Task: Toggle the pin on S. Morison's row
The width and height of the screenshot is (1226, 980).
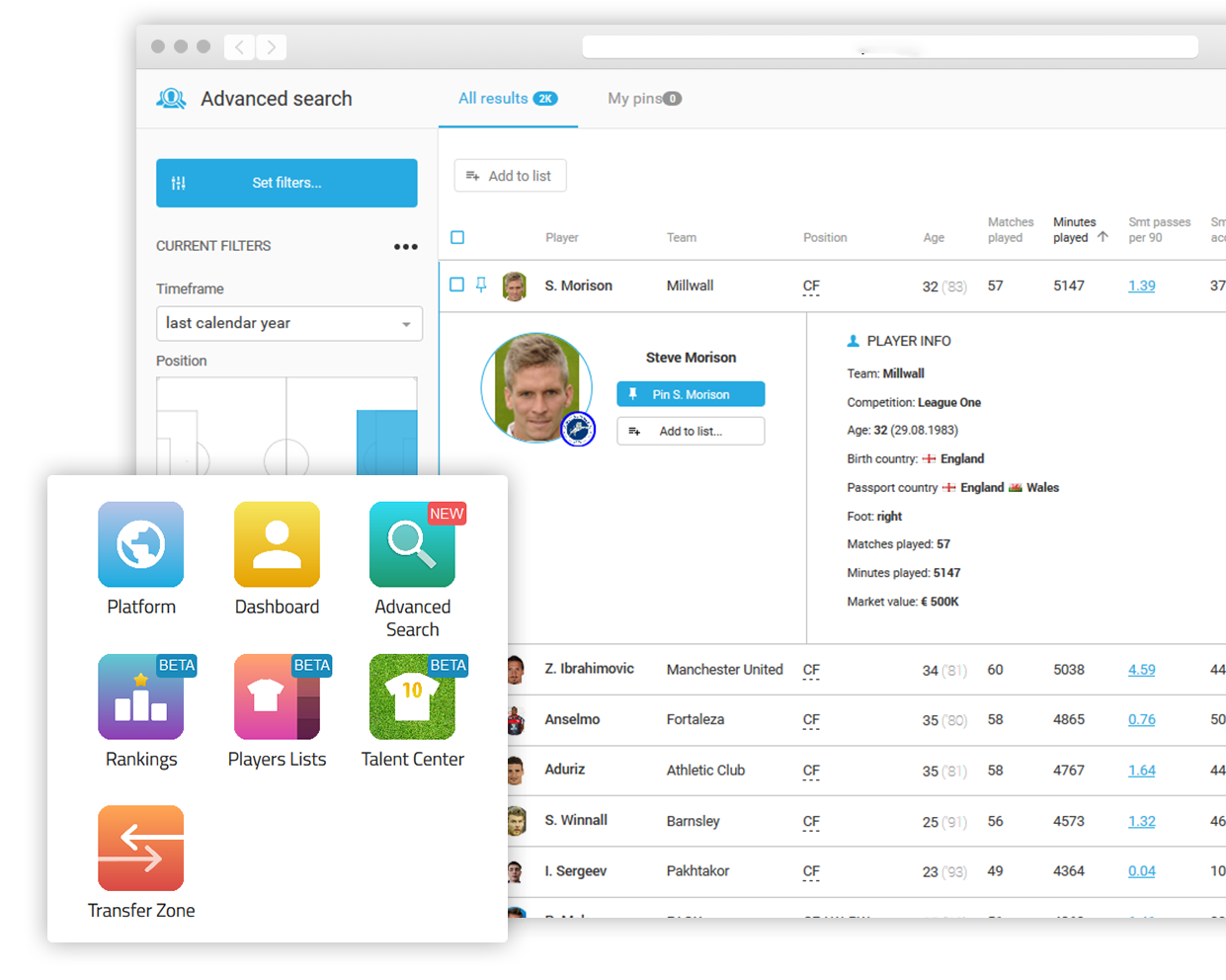Action: [x=481, y=285]
